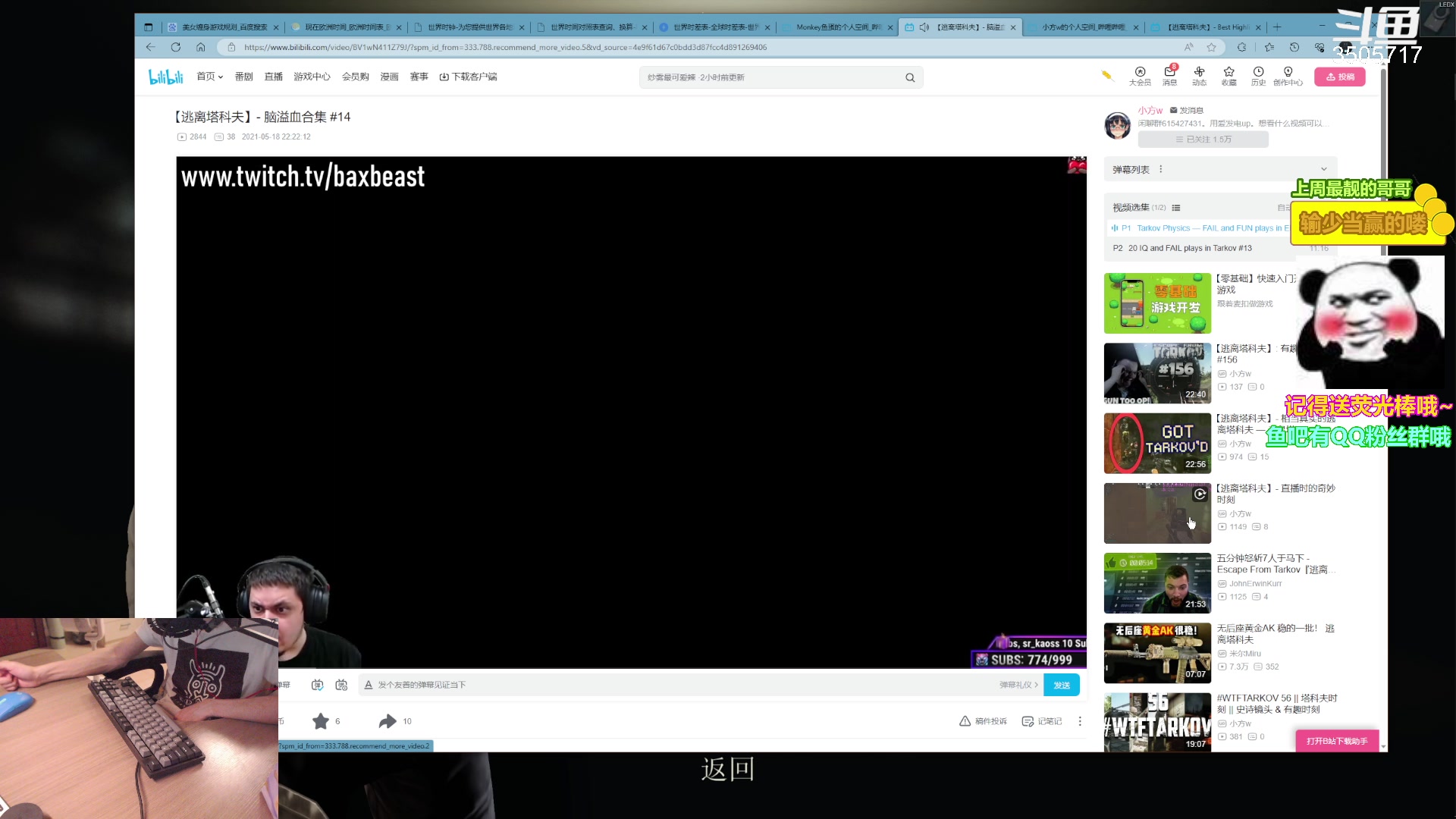Open 番剧 navigation item
The image size is (1456, 819).
[x=243, y=77]
